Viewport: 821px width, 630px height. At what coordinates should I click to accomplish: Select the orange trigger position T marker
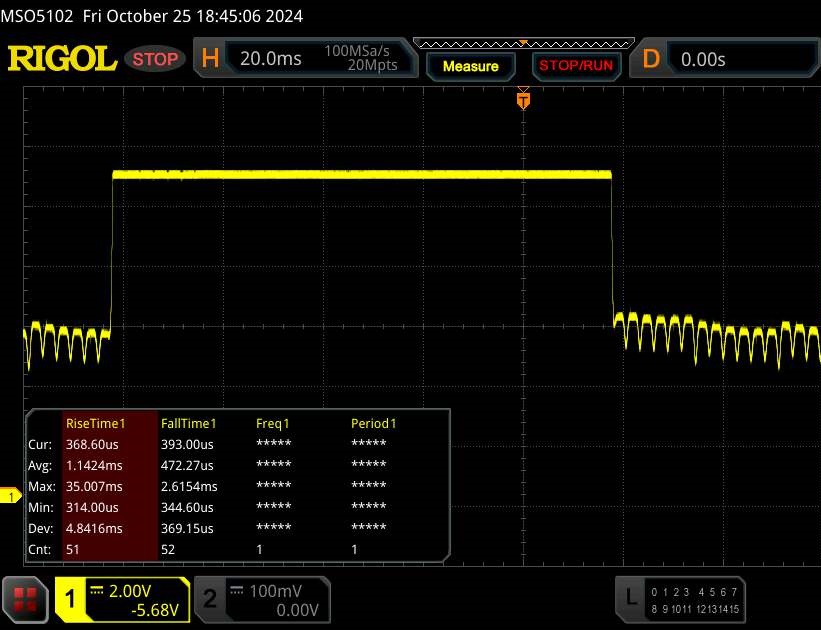point(523,100)
